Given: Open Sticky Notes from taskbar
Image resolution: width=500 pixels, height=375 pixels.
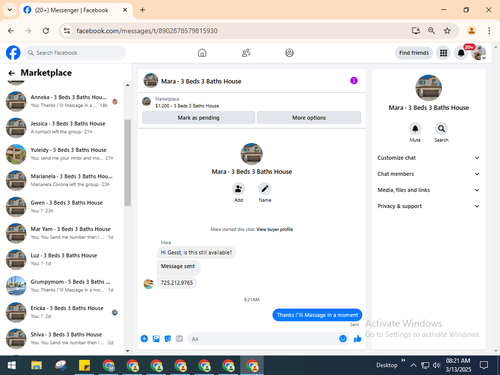Looking at the screenshot, I should click(84, 366).
